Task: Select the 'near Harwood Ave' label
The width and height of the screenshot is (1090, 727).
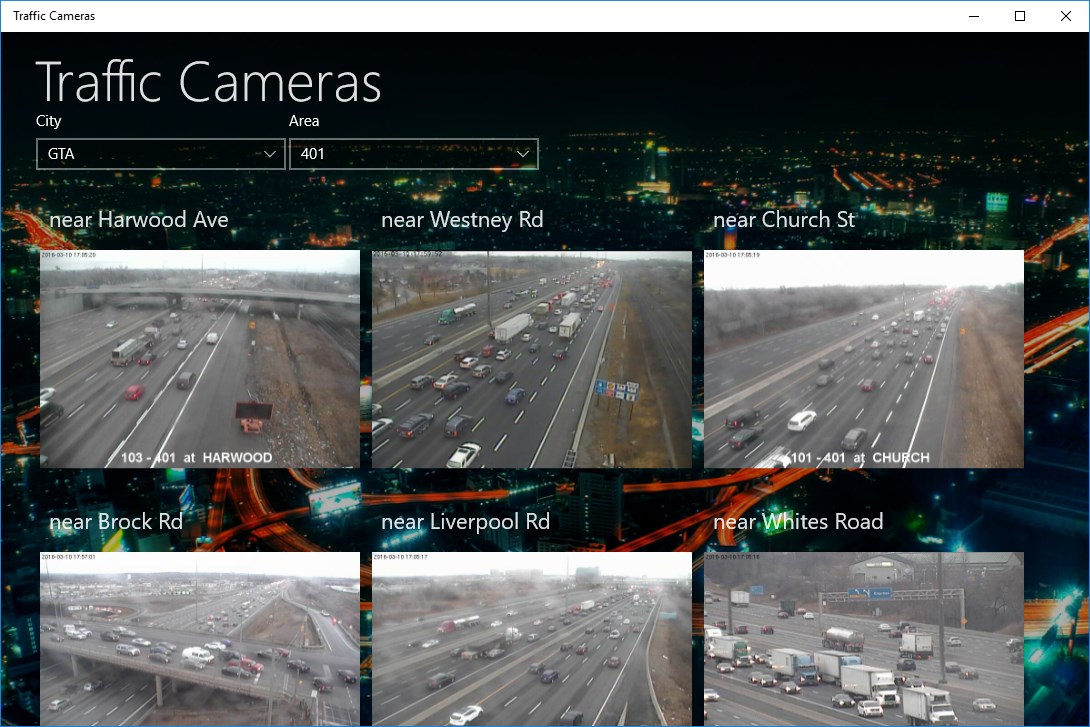Action: tap(139, 220)
